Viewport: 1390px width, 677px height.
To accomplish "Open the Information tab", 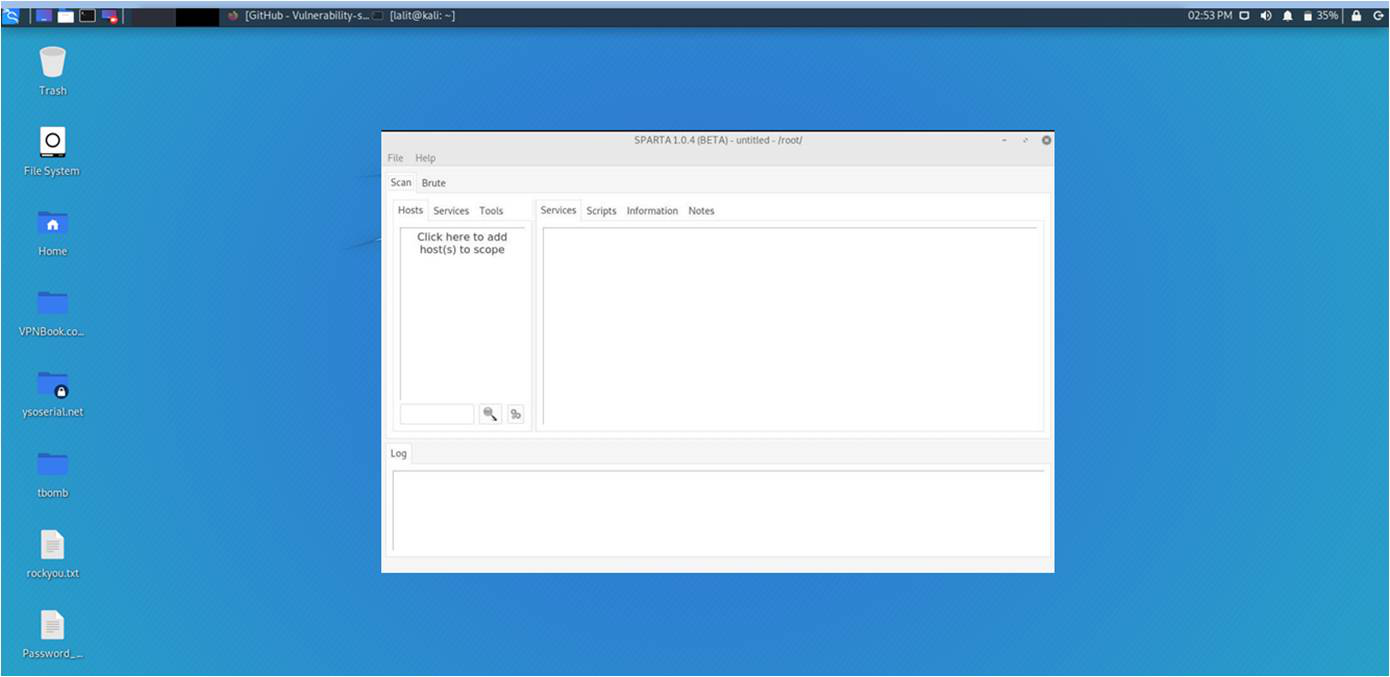I will point(652,211).
